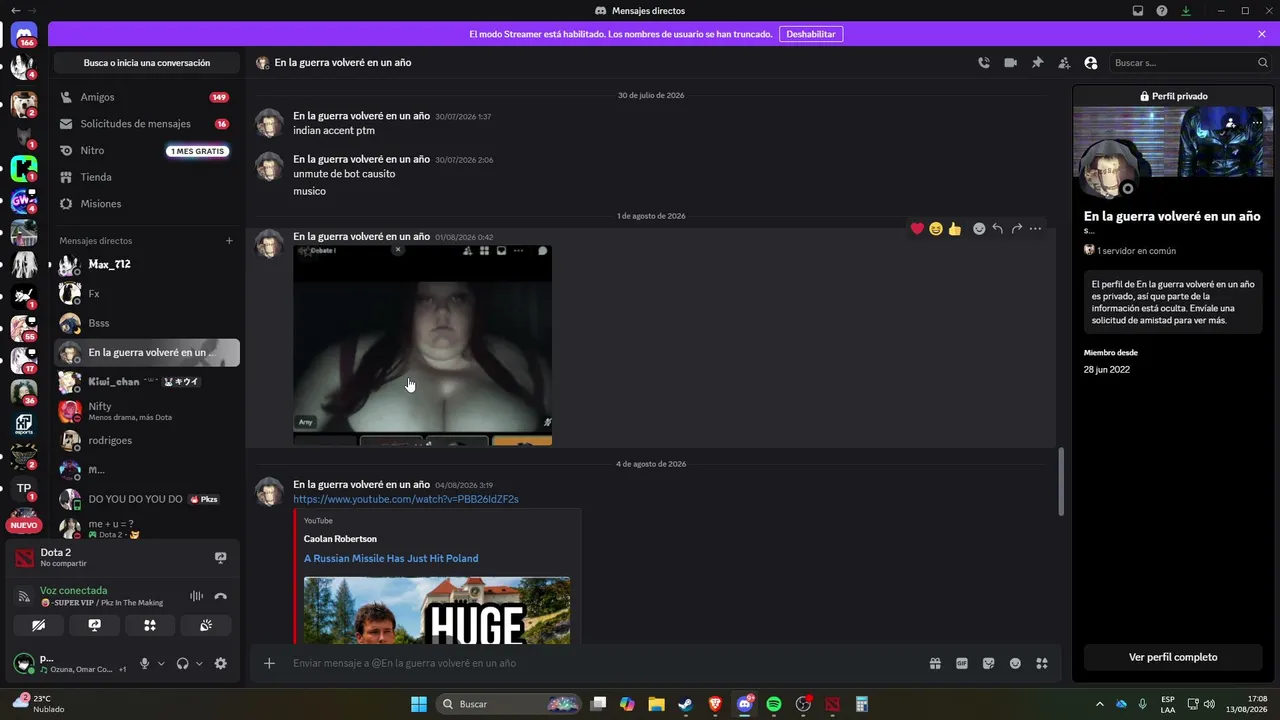This screenshot has width=1280, height=720.
Task: Toggle camera in the voice panel
Action: [x=39, y=625]
